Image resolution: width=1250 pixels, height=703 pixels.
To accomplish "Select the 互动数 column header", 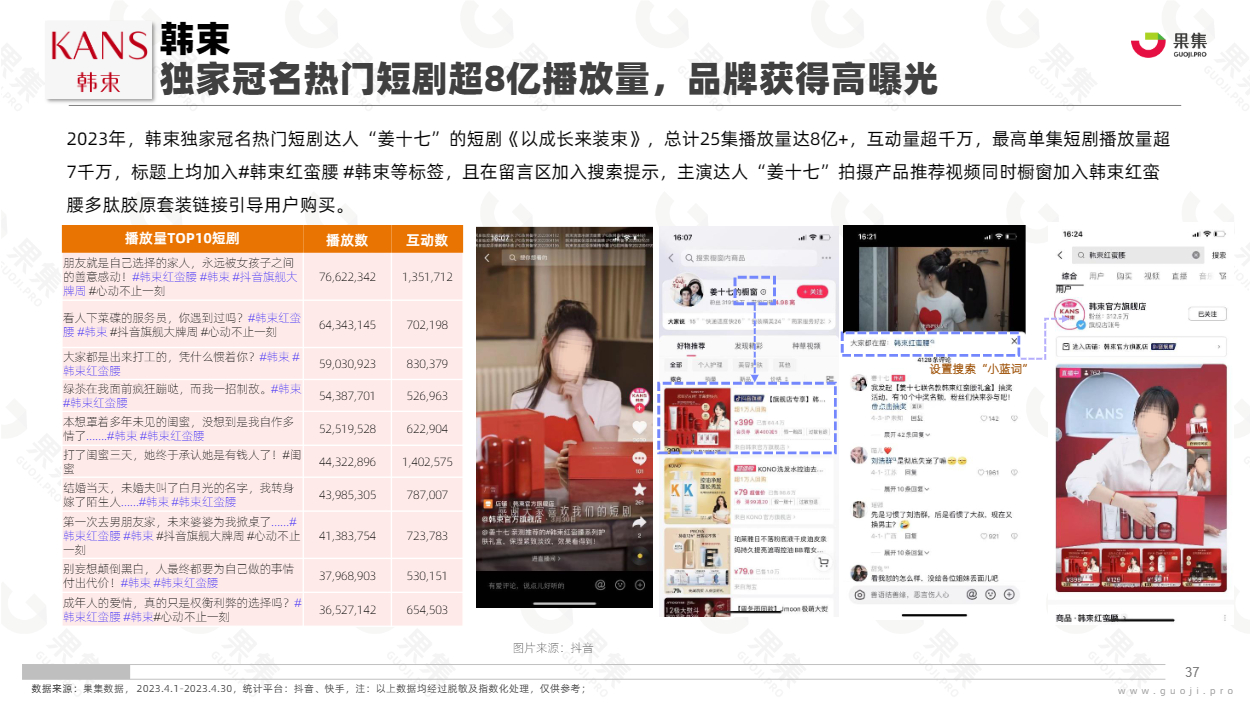I will pyautogui.click(x=427, y=239).
